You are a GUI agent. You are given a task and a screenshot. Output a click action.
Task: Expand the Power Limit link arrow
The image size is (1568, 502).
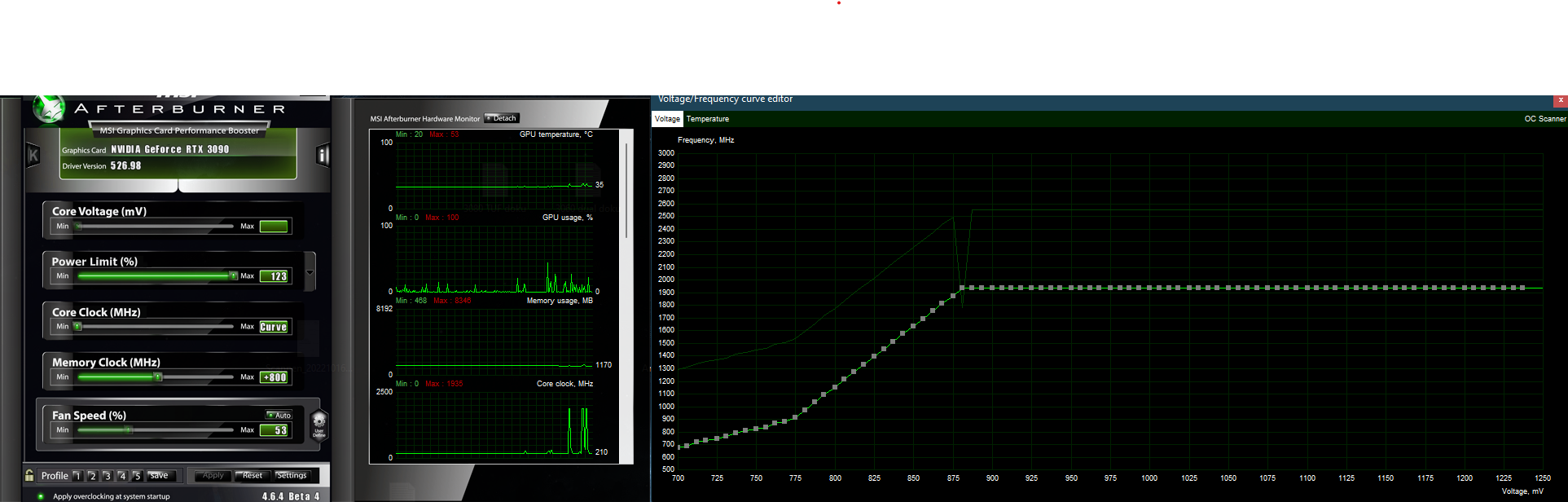tap(310, 272)
